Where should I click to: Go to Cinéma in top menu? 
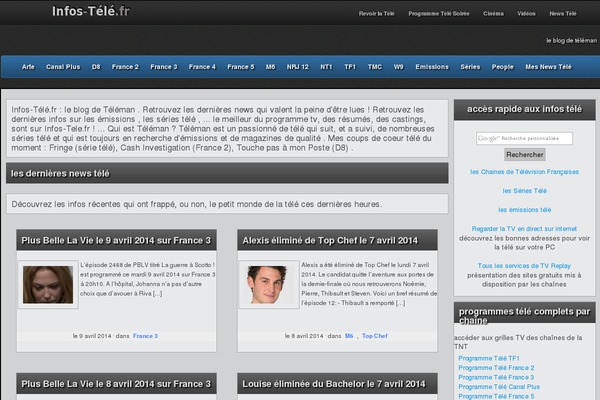[x=493, y=13]
